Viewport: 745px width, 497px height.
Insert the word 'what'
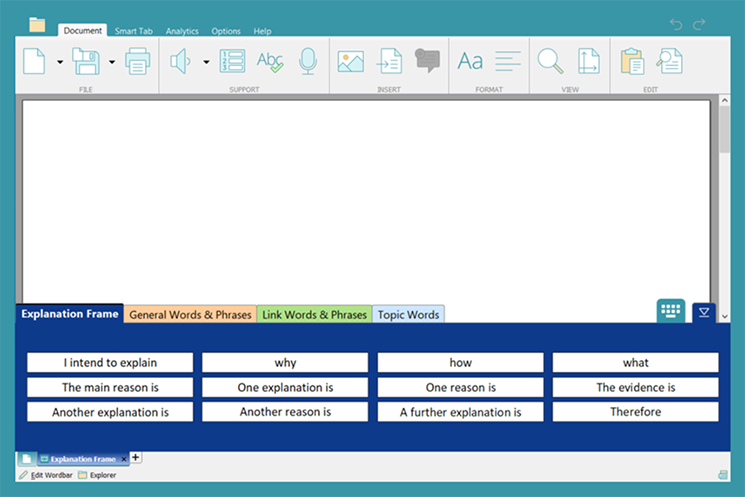[x=635, y=363]
